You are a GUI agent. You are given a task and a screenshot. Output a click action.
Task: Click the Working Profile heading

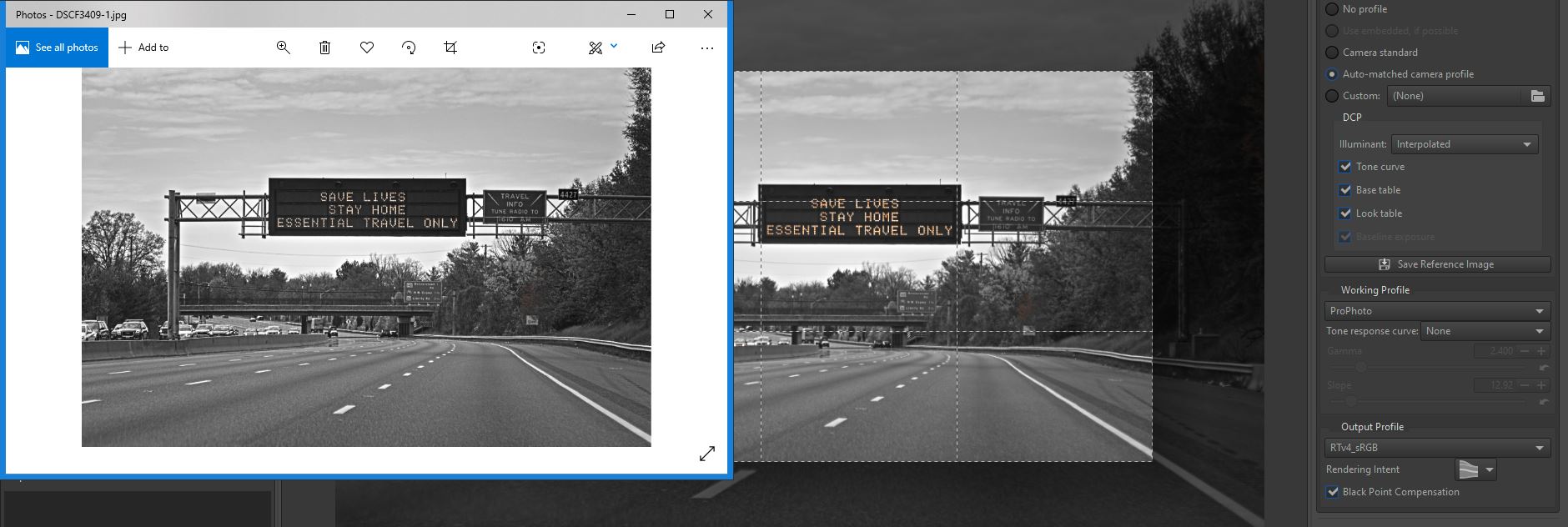coord(1375,290)
